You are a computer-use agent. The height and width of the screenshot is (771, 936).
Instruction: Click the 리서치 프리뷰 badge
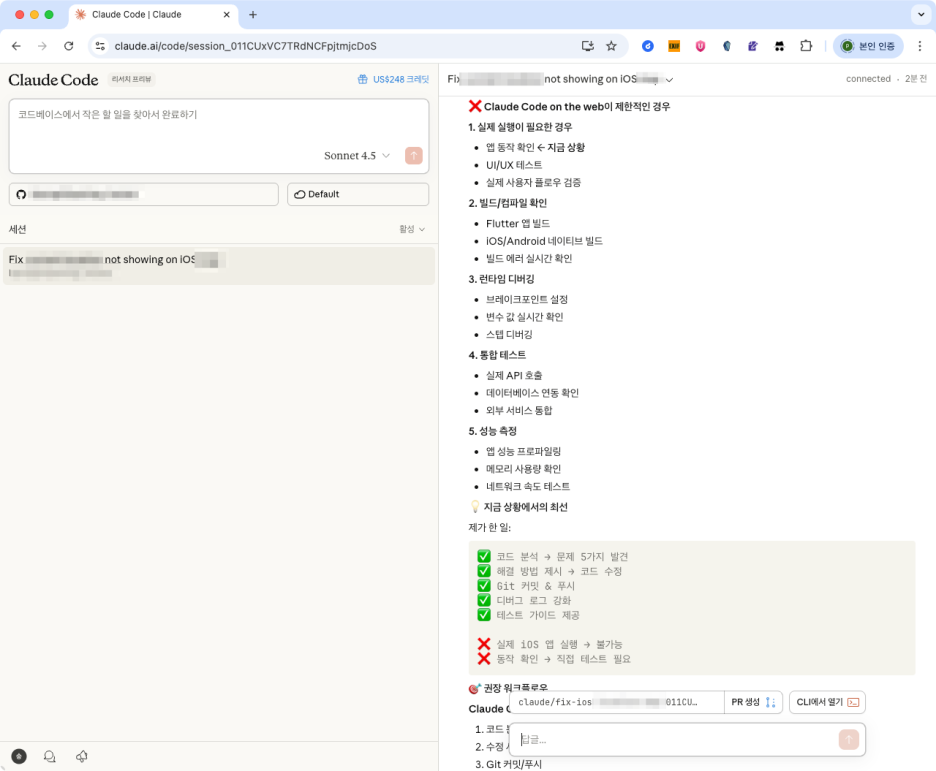coord(131,79)
